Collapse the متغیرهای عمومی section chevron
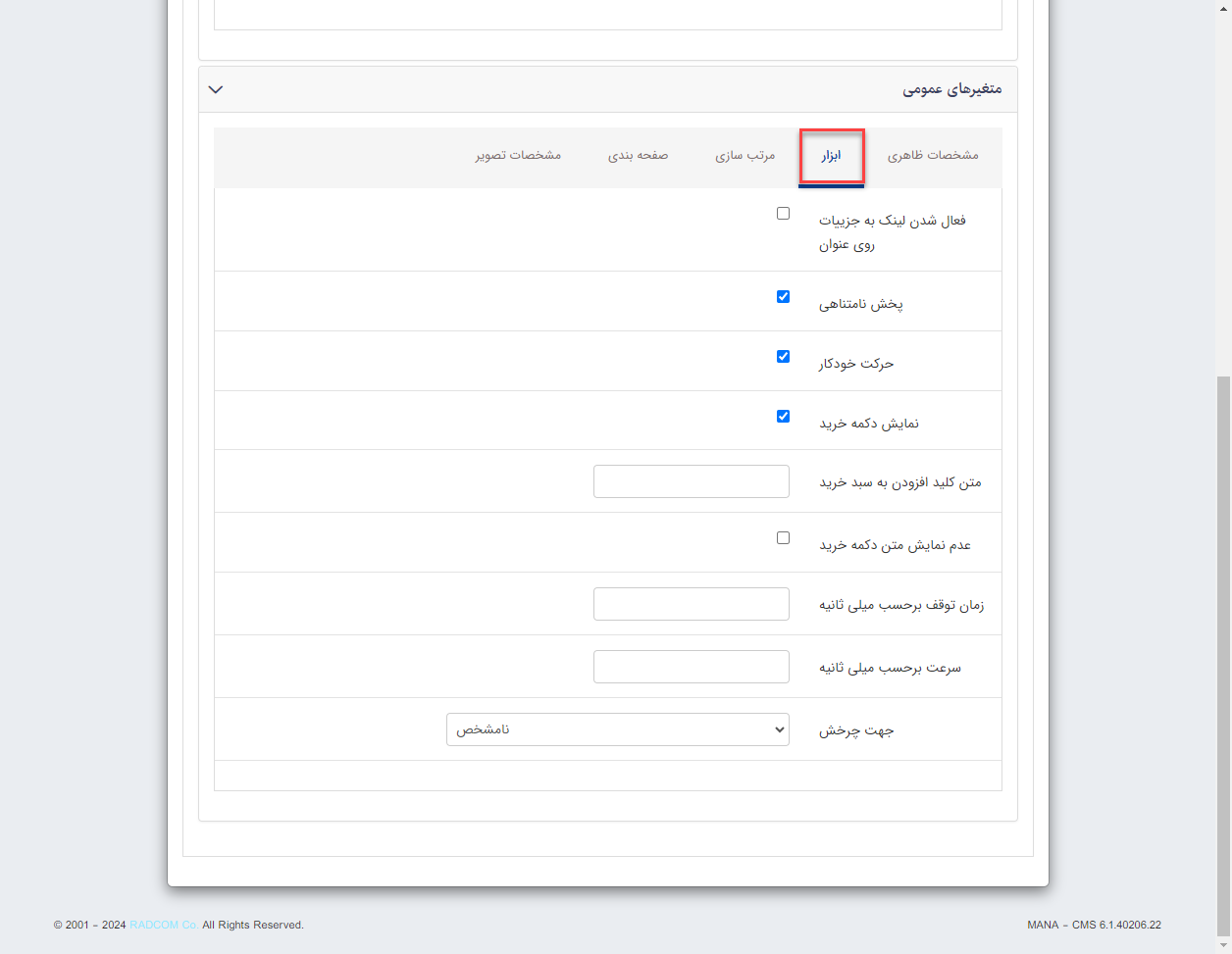The image size is (1232, 954). (x=215, y=88)
